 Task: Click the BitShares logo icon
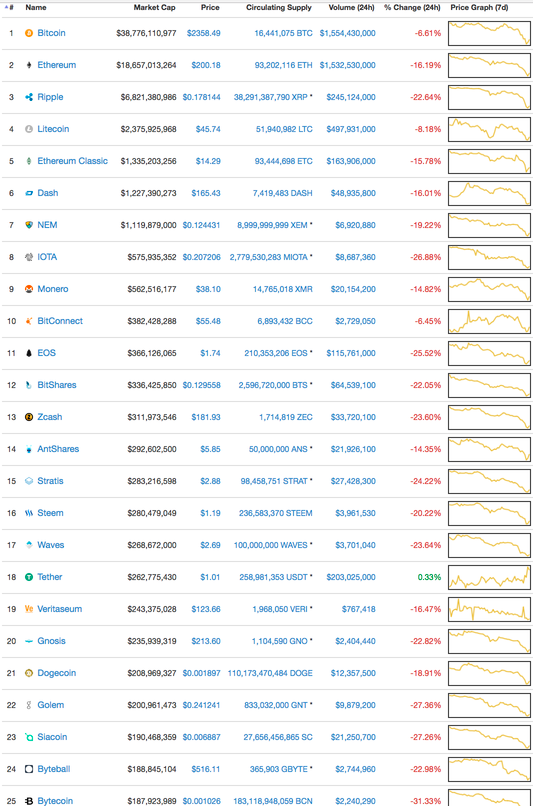point(29,385)
